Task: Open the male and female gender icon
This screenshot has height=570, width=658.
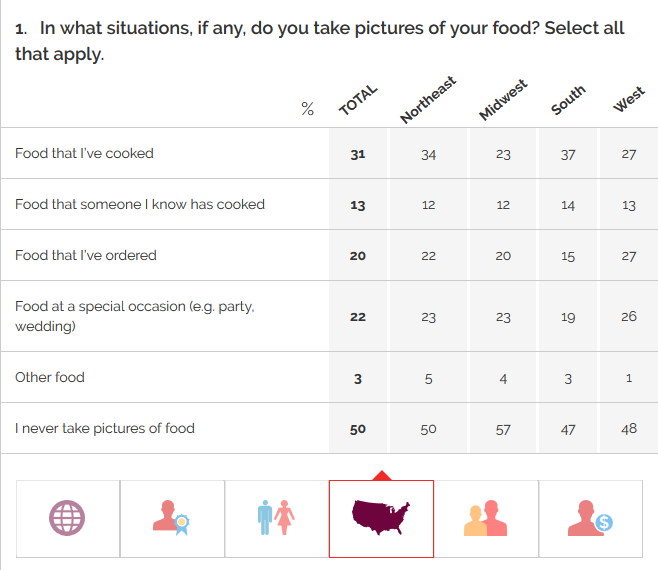Action: click(276, 518)
